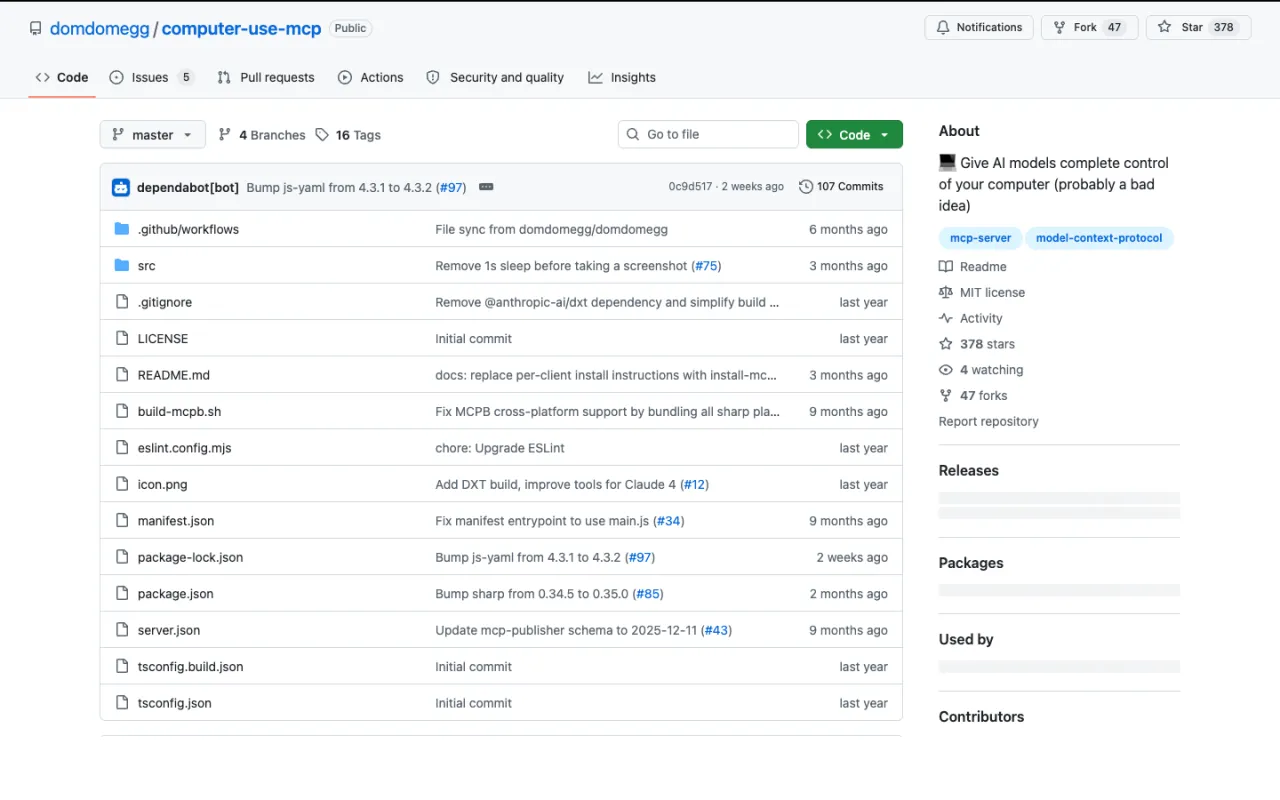Click the Issues count badge 5

point(186,77)
